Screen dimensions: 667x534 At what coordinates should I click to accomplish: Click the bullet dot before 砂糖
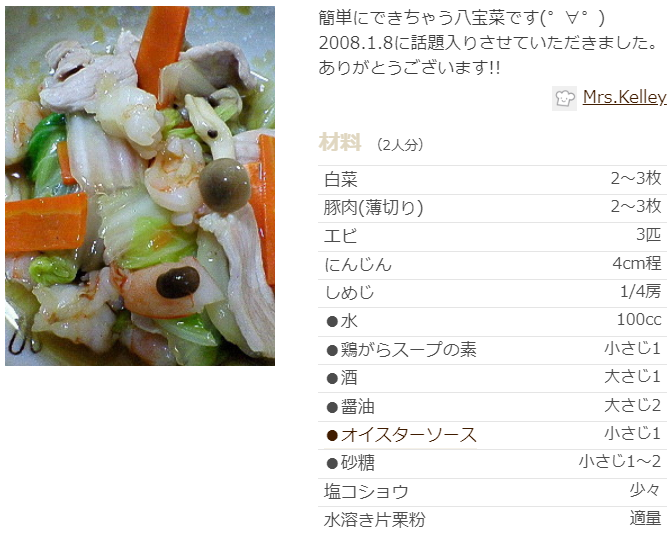[332, 463]
